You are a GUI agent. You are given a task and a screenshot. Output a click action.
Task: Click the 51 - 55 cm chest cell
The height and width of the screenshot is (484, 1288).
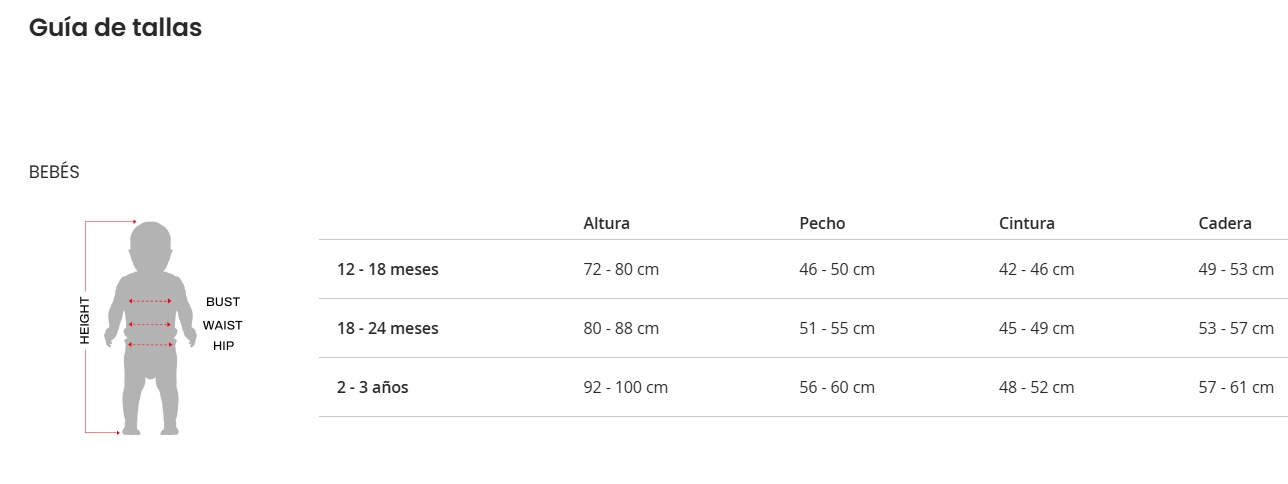click(x=837, y=328)
